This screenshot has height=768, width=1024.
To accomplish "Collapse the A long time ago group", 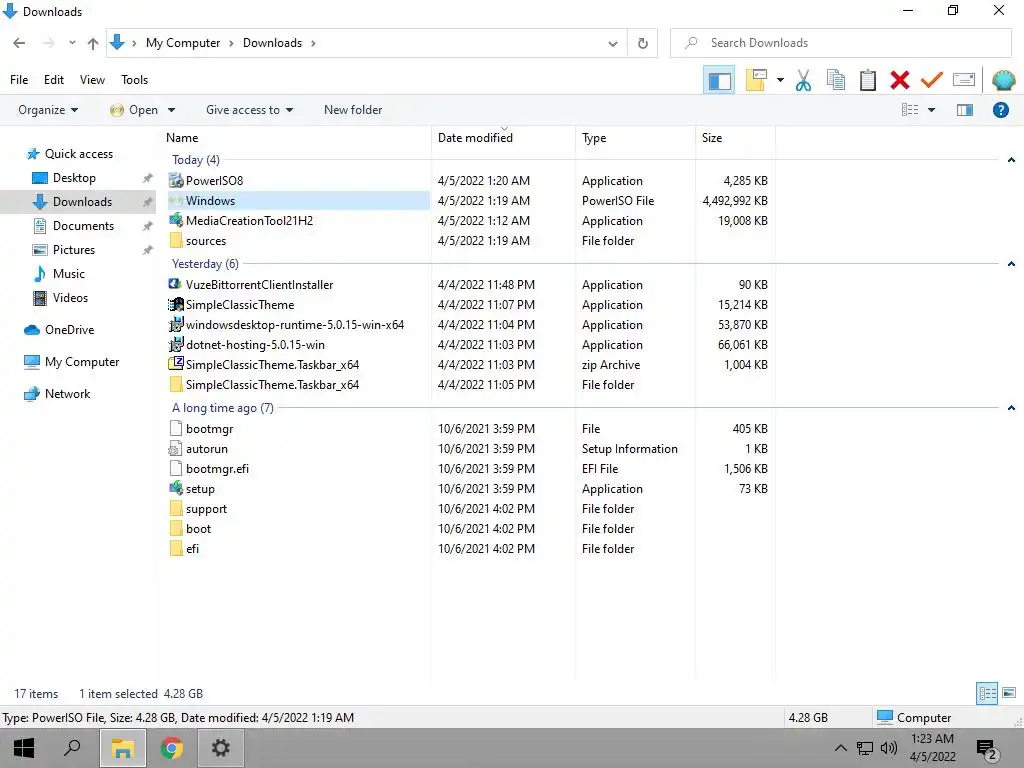I will (1011, 408).
